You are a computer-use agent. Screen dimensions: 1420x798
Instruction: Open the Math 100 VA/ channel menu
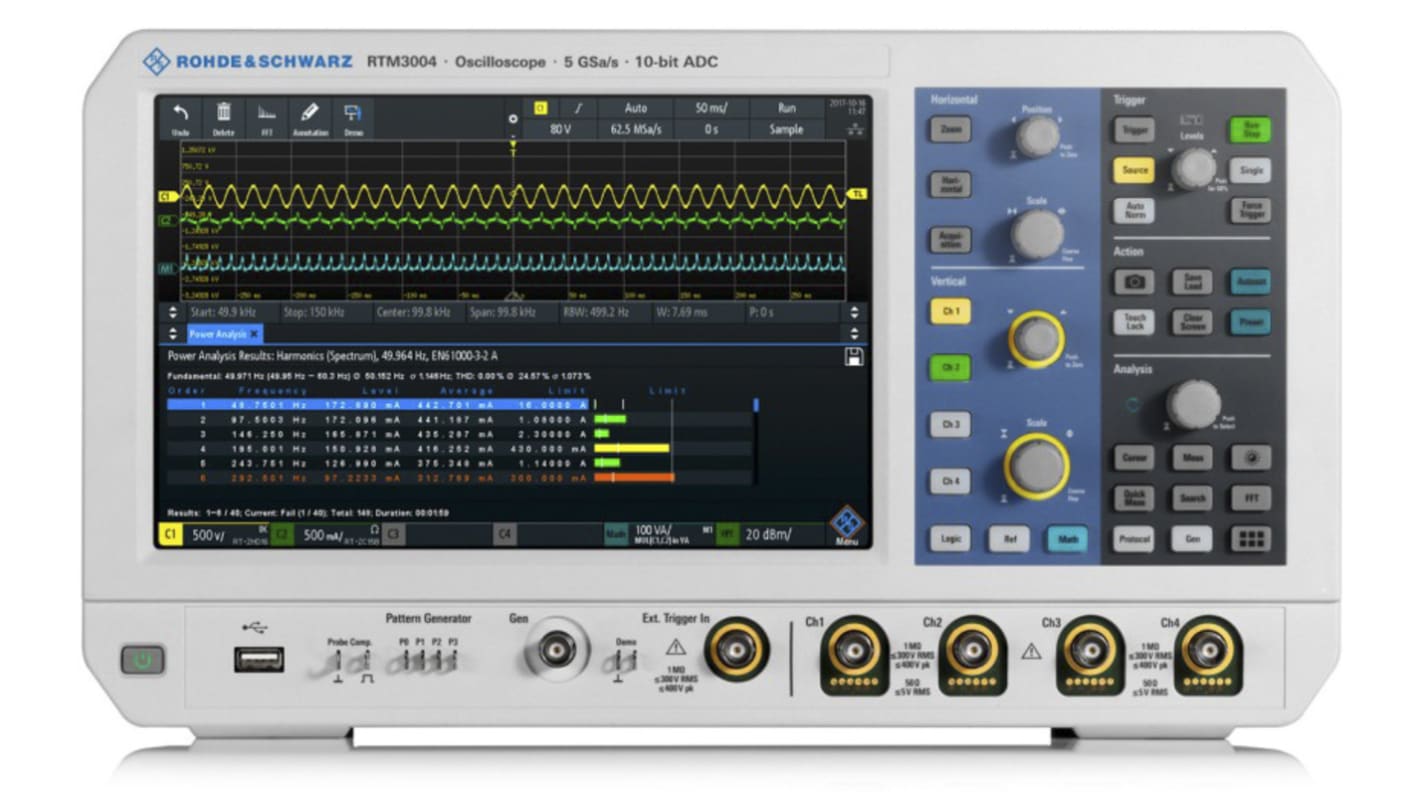click(x=657, y=534)
